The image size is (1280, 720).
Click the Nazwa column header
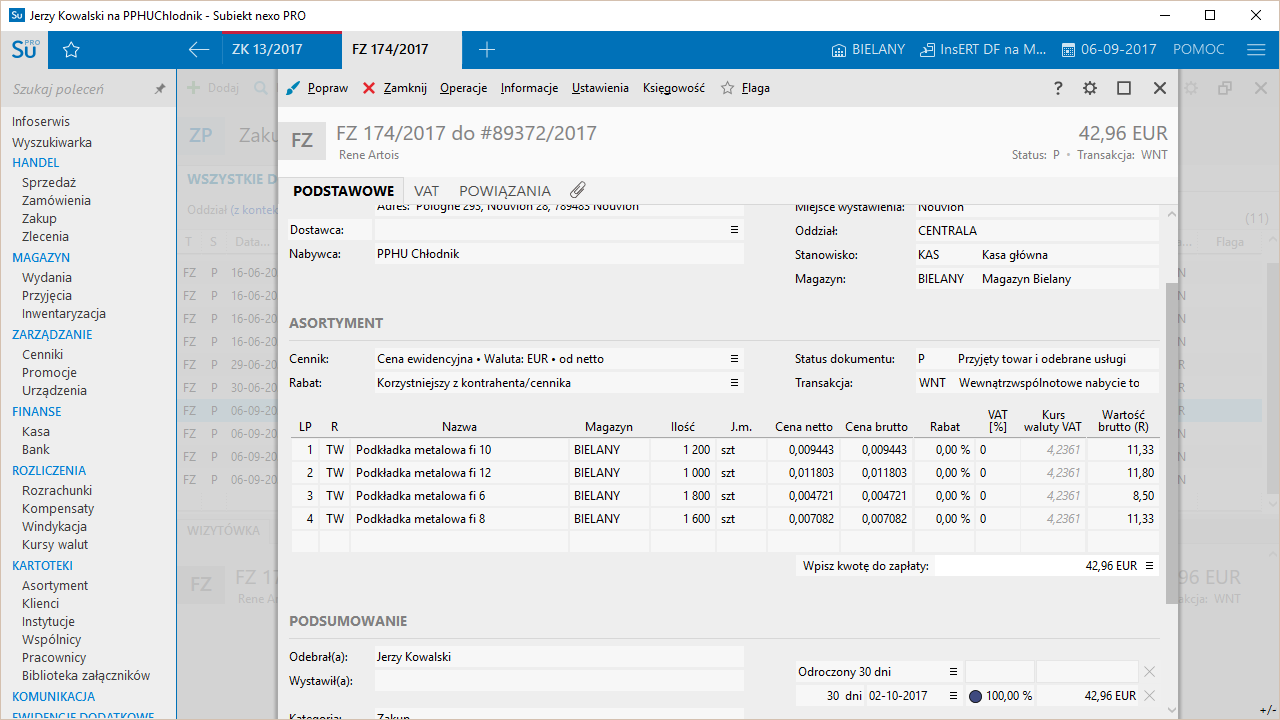459,427
